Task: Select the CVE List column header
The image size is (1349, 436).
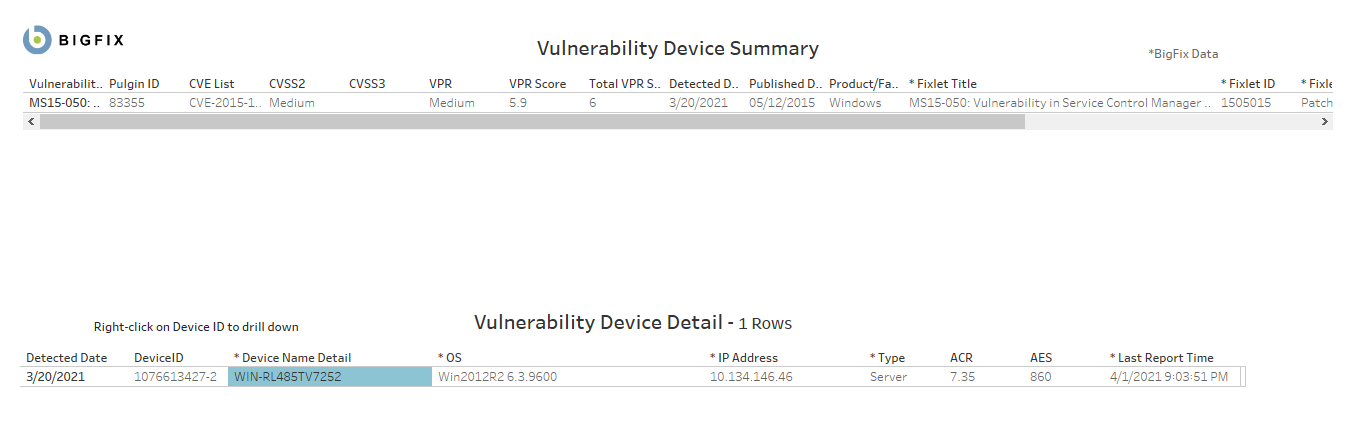Action: (x=211, y=84)
